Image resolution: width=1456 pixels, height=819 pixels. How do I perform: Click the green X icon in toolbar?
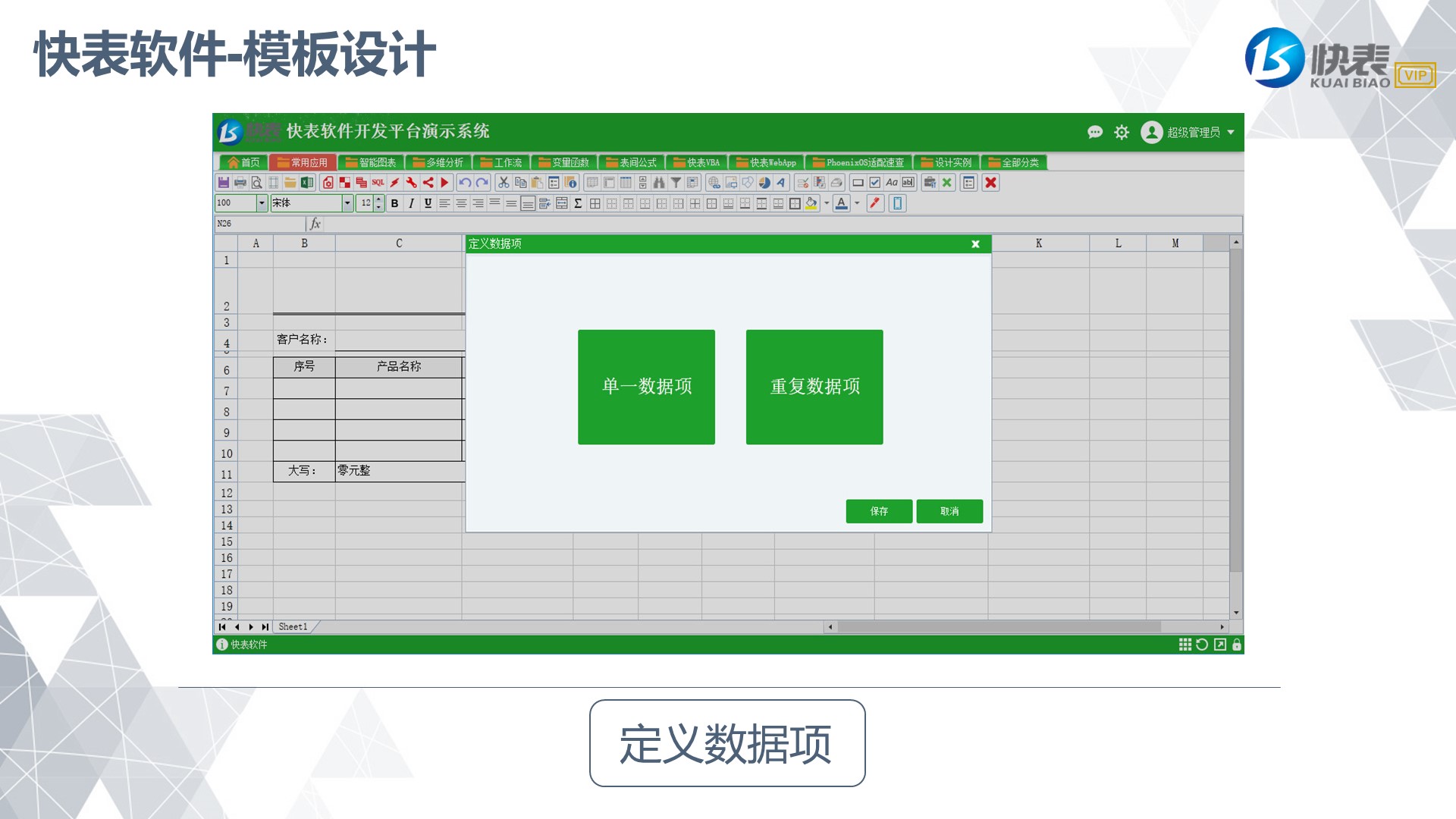coord(946,183)
